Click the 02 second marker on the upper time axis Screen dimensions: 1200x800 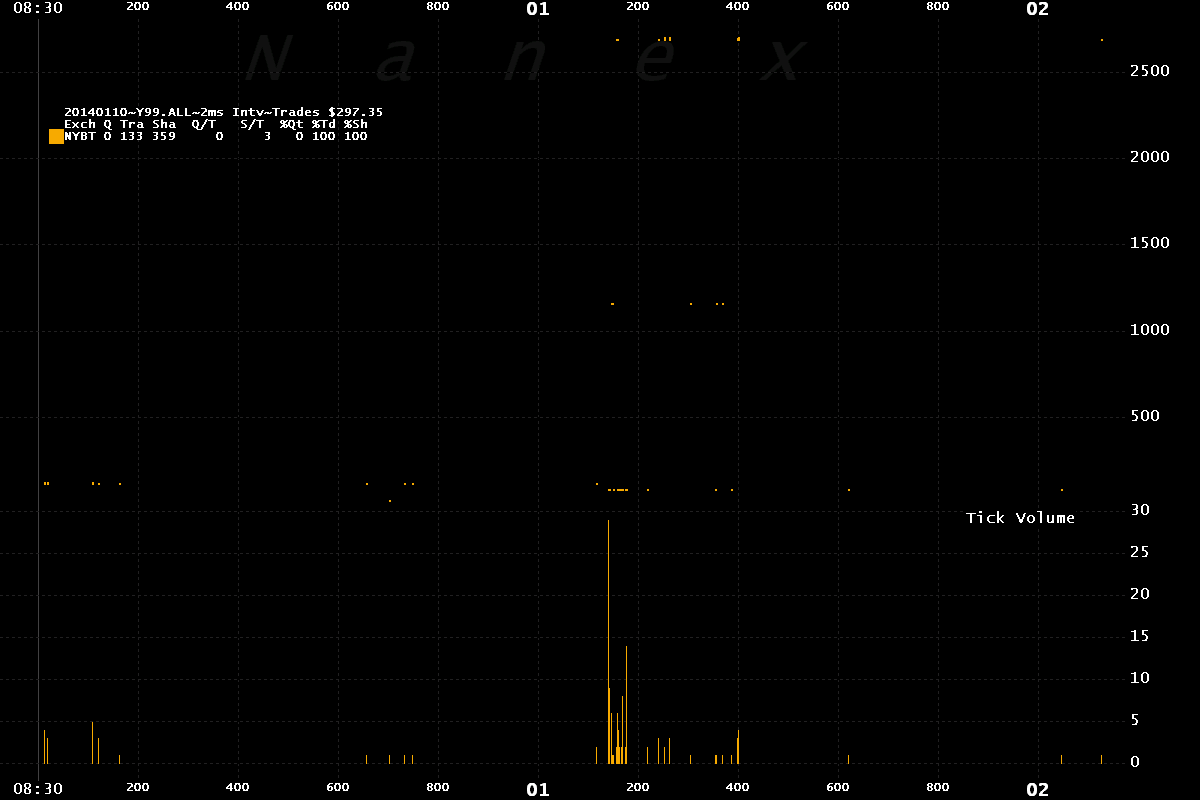(x=1038, y=9)
